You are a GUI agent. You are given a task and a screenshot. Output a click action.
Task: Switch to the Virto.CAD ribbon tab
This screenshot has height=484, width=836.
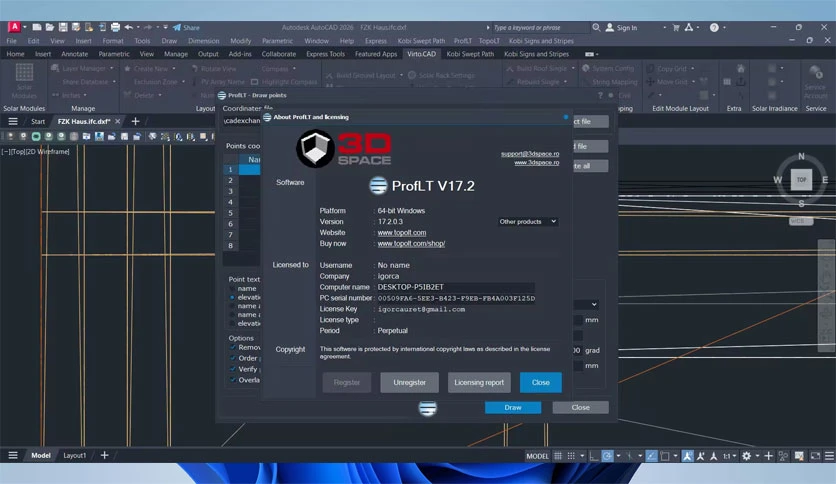pyautogui.click(x=421, y=54)
